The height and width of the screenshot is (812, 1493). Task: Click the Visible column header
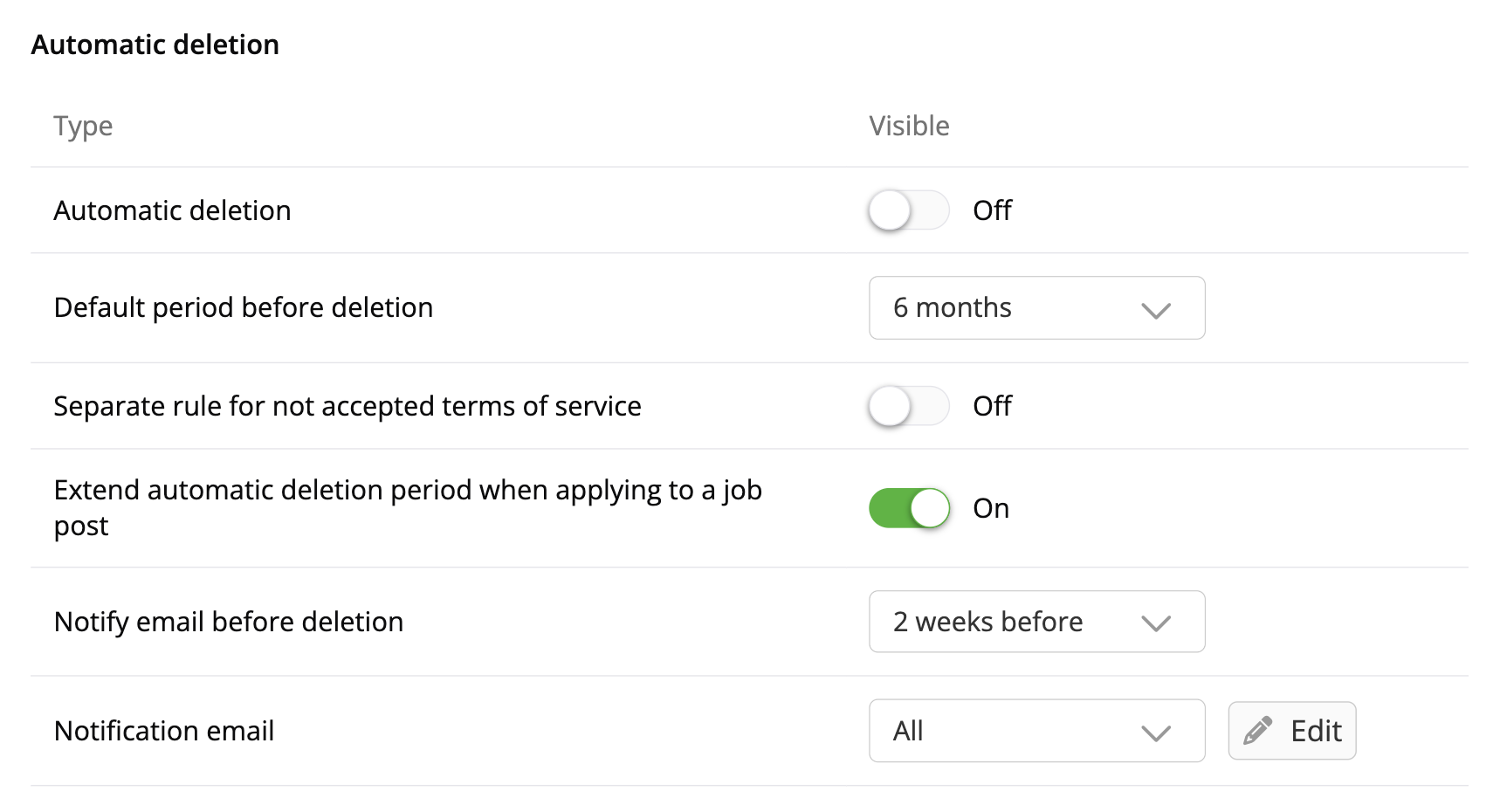click(909, 127)
